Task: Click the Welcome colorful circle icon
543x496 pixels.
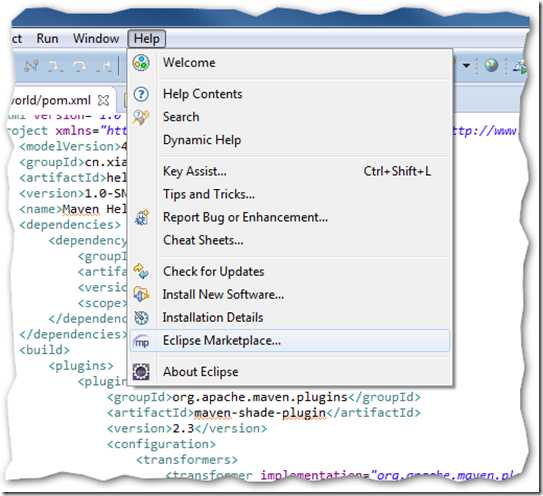Action: 141,63
